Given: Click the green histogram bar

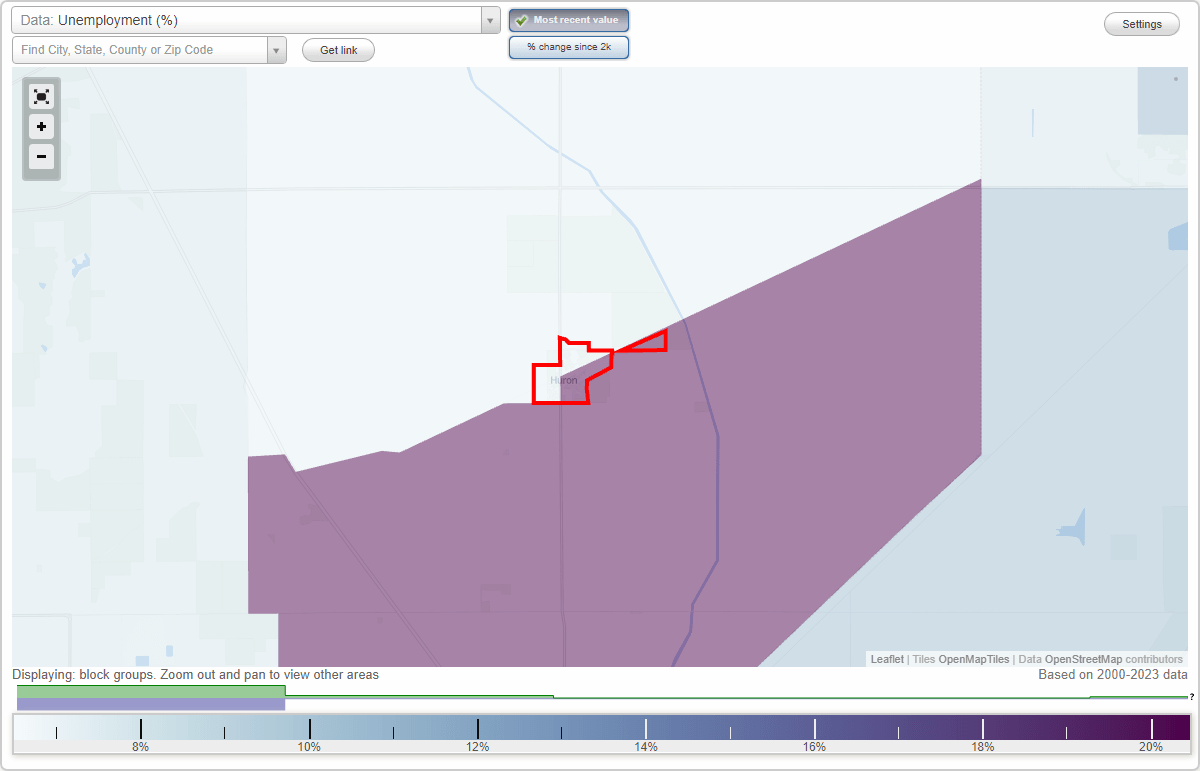Looking at the screenshot, I should 151,691.
